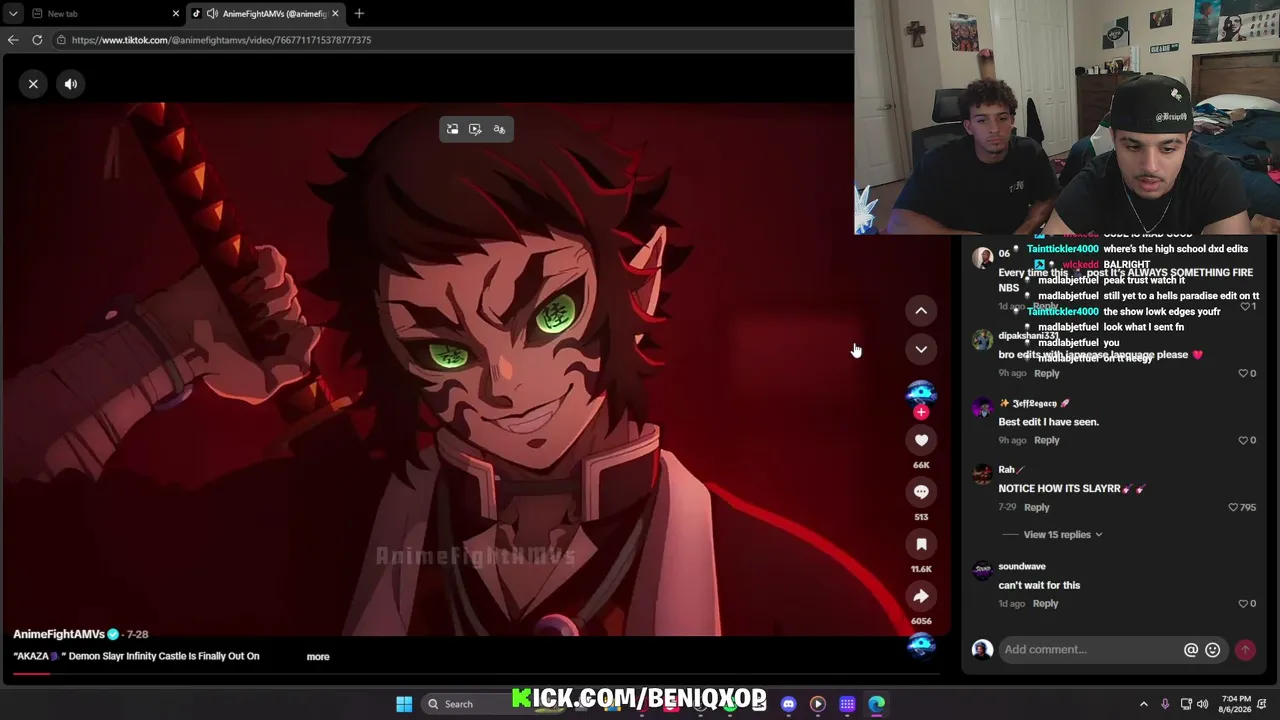
Task: Open the media player taskbar icon
Action: point(818,704)
